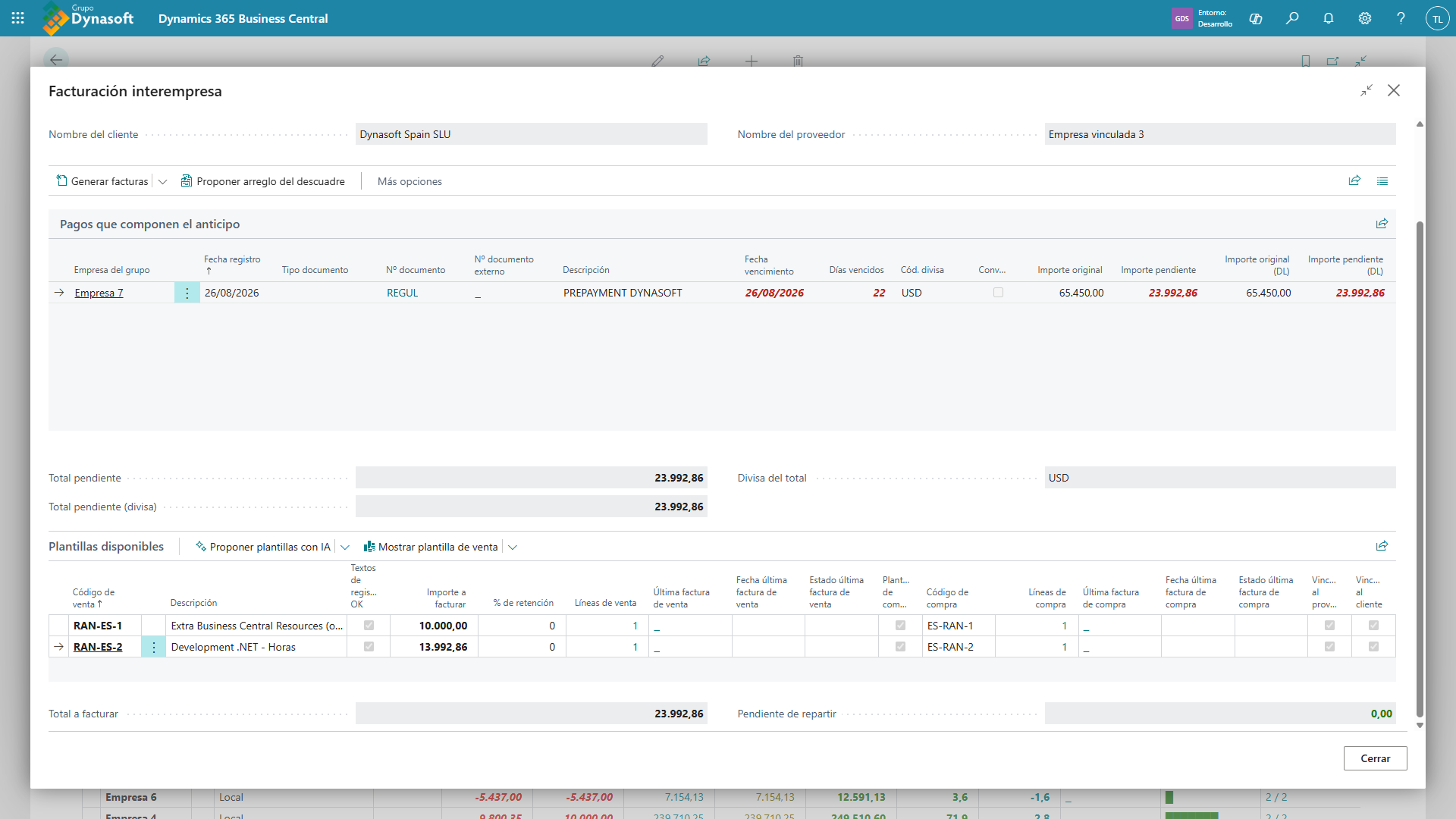Toggle Vinc... al cliente checkbox for RAN-ES-2

1373,647
